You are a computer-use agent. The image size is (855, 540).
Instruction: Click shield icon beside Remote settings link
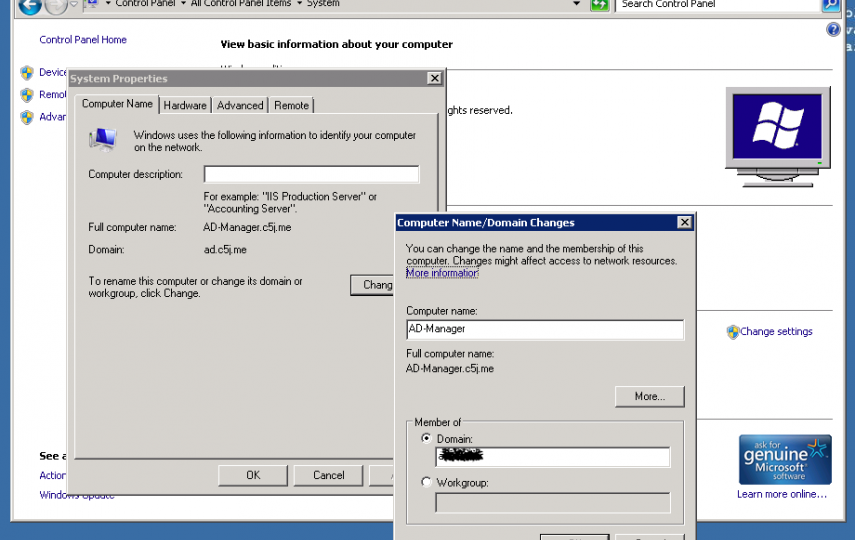pos(27,95)
